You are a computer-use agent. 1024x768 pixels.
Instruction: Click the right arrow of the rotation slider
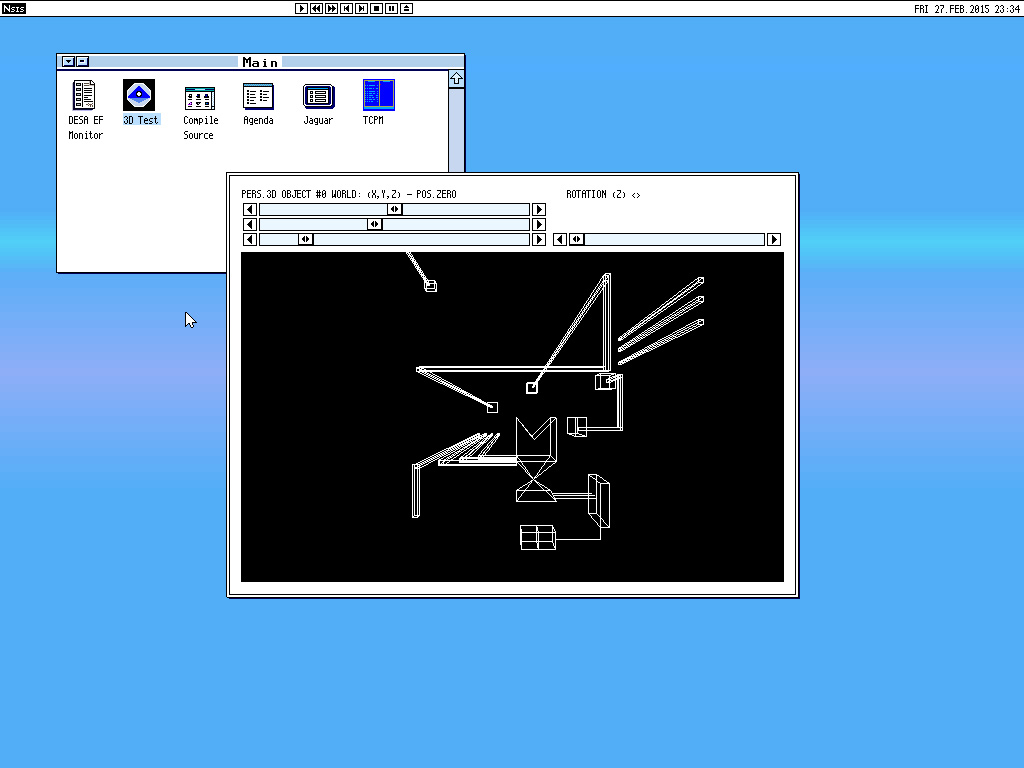pyautogui.click(x=773, y=239)
